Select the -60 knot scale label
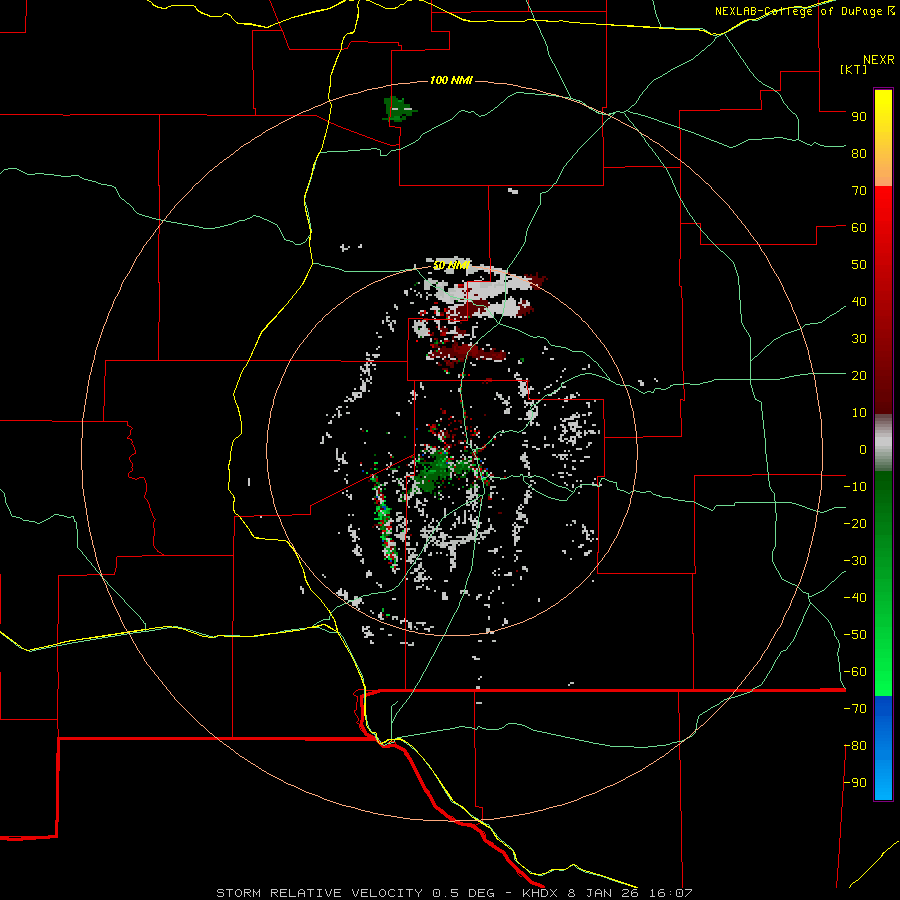The image size is (900, 900). (x=855, y=672)
